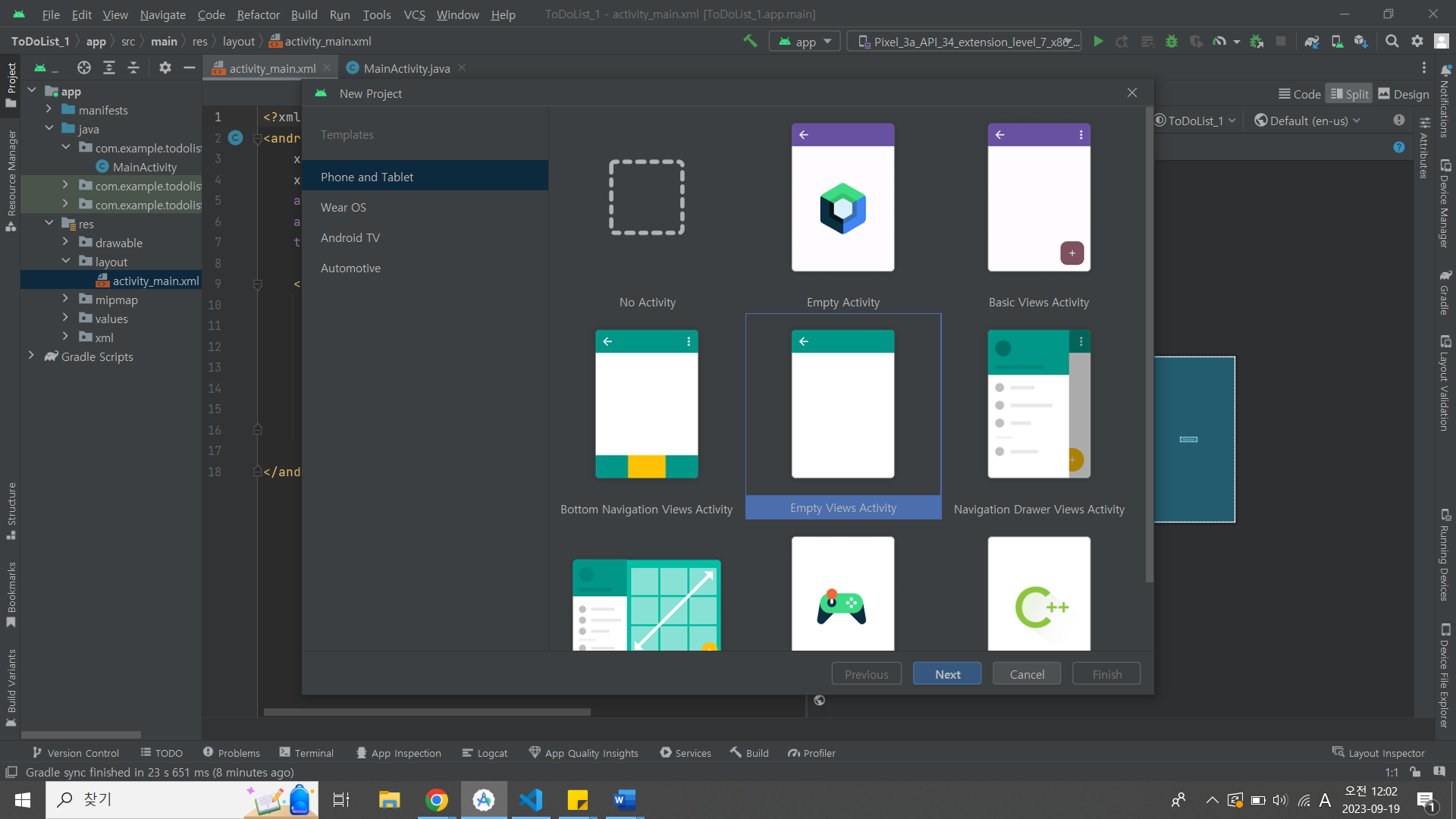Image resolution: width=1456 pixels, height=819 pixels.
Task: Click the Search Everywhere magnifier icon
Action: (1392, 41)
